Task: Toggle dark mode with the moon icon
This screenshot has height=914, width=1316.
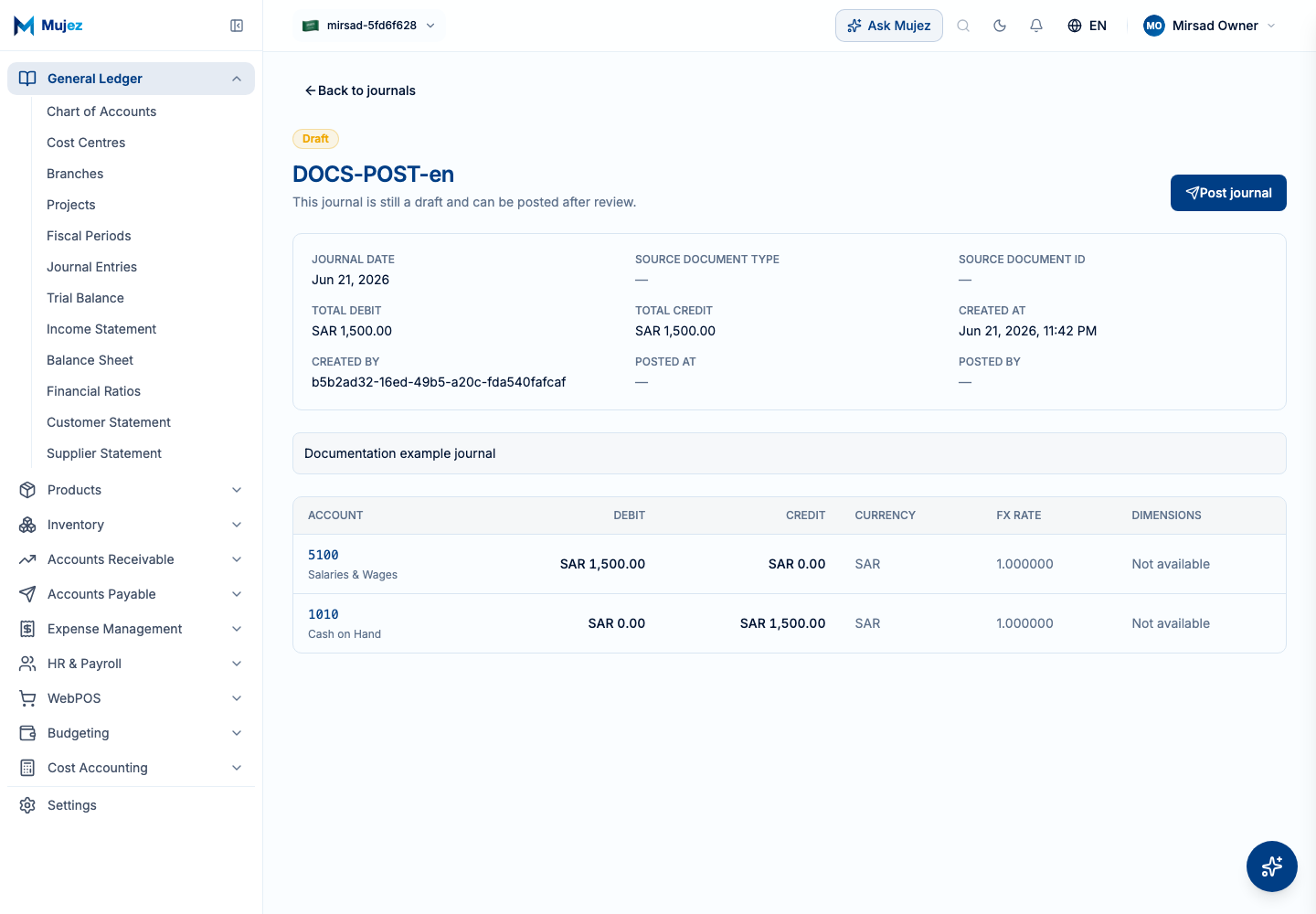Action: click(x=1000, y=26)
